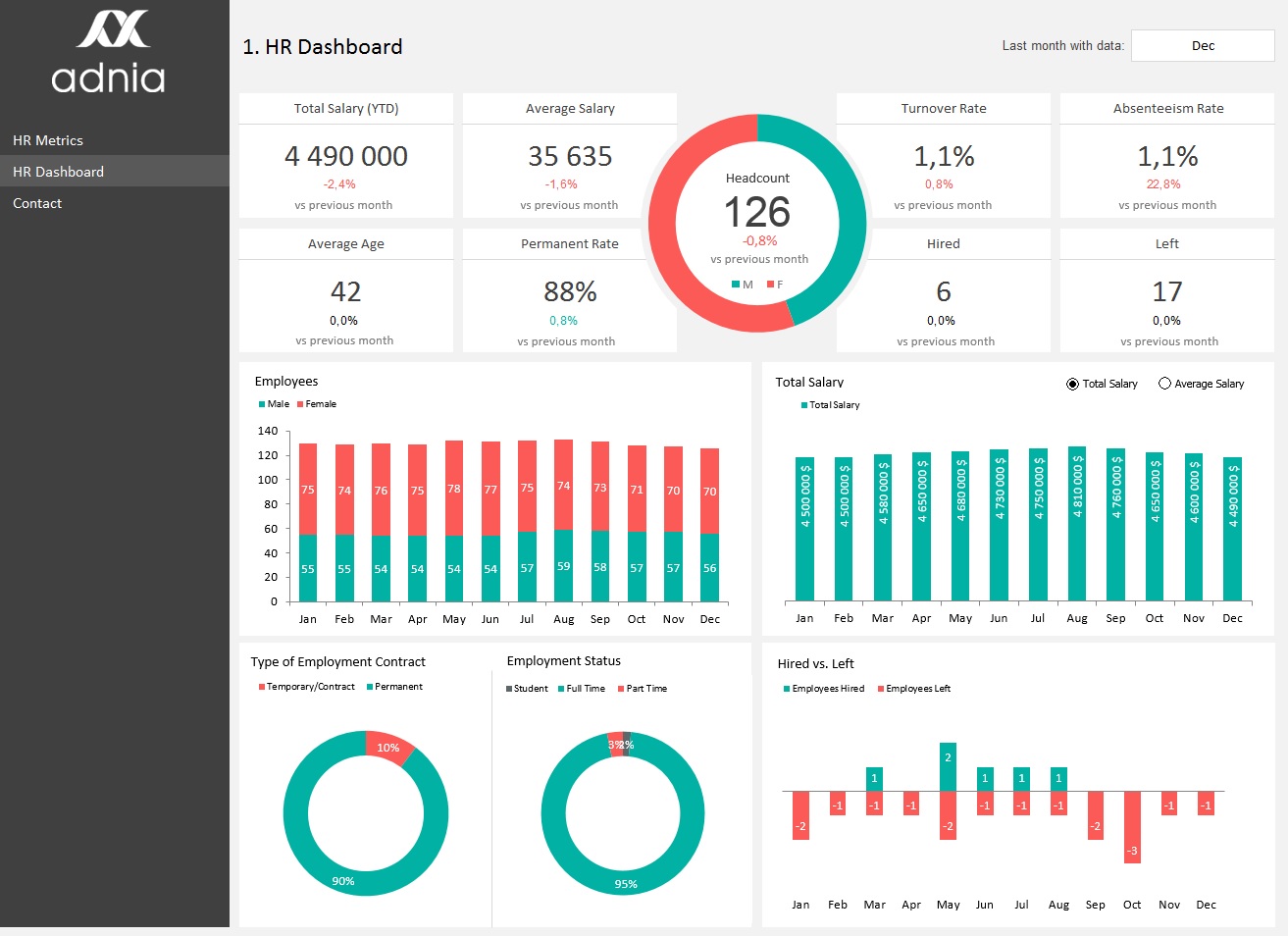Open the HR Metrics page

coord(48,140)
